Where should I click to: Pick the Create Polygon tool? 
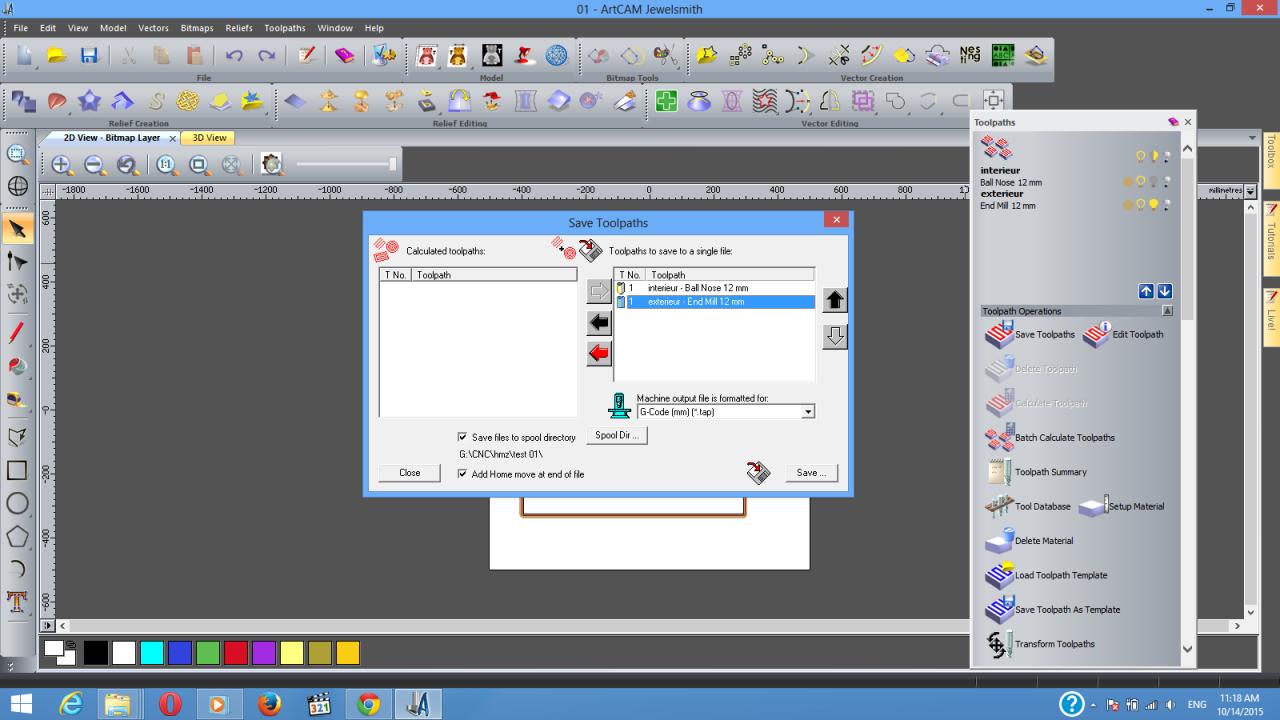(x=17, y=536)
